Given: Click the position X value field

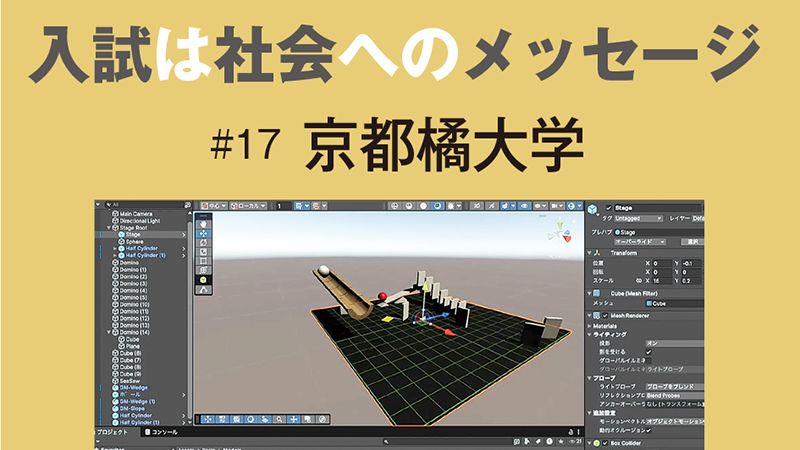Looking at the screenshot, I should coord(662,264).
